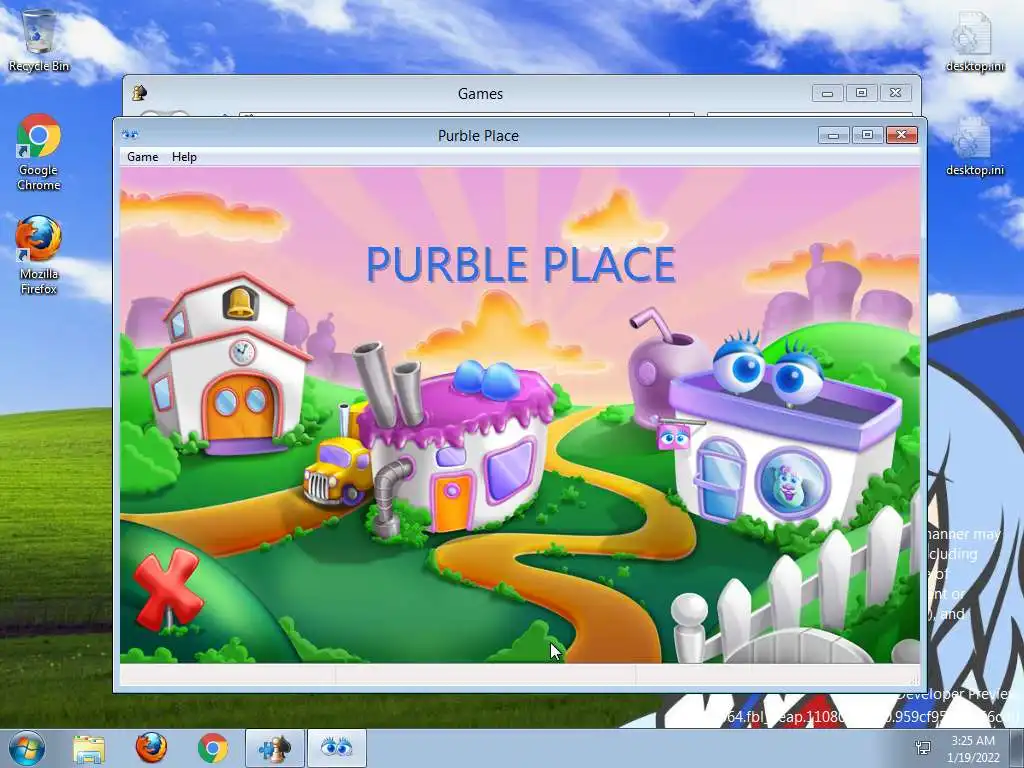Click the Games window title bar
The width and height of the screenshot is (1024, 768).
[480, 93]
